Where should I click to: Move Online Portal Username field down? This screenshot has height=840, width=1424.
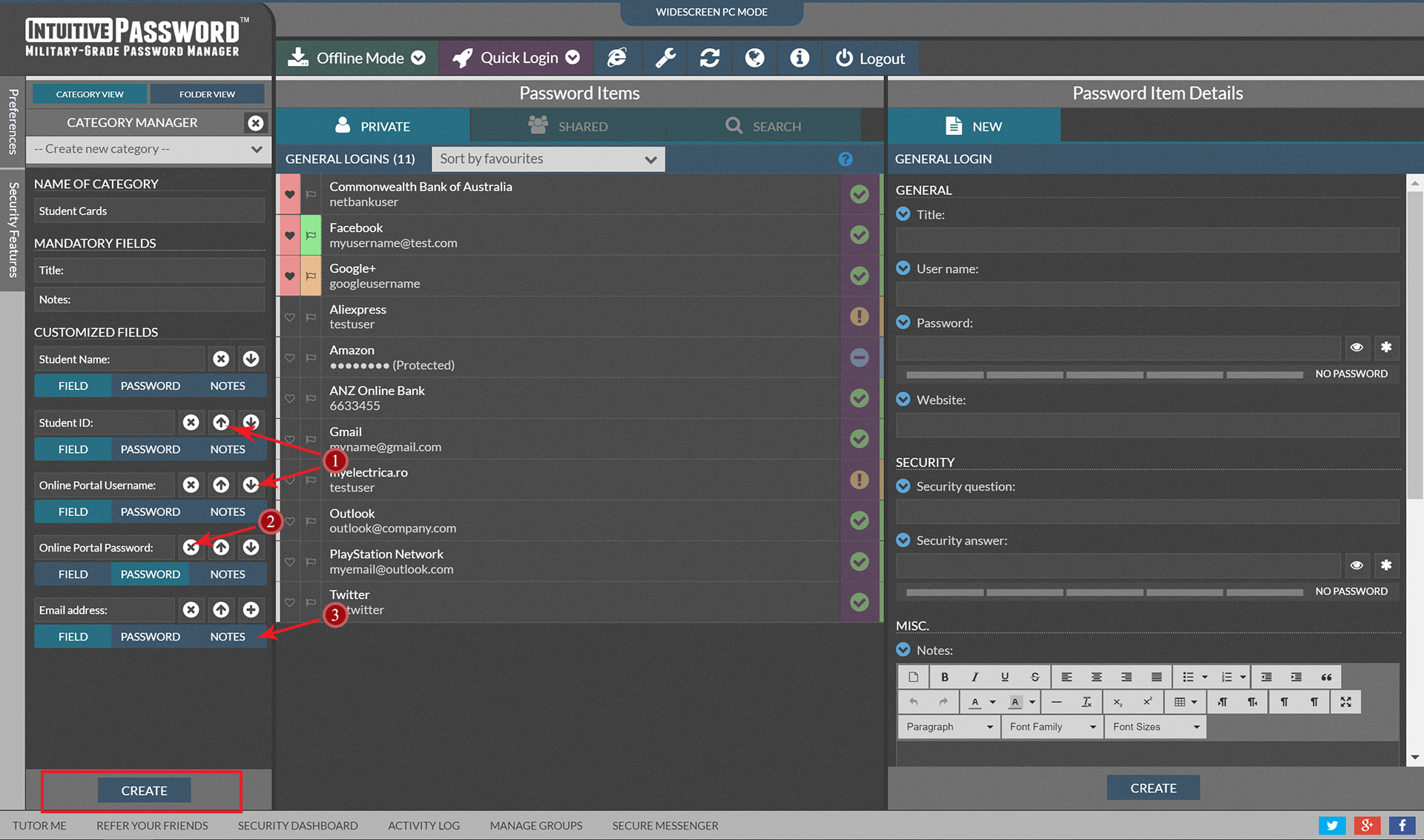point(251,485)
